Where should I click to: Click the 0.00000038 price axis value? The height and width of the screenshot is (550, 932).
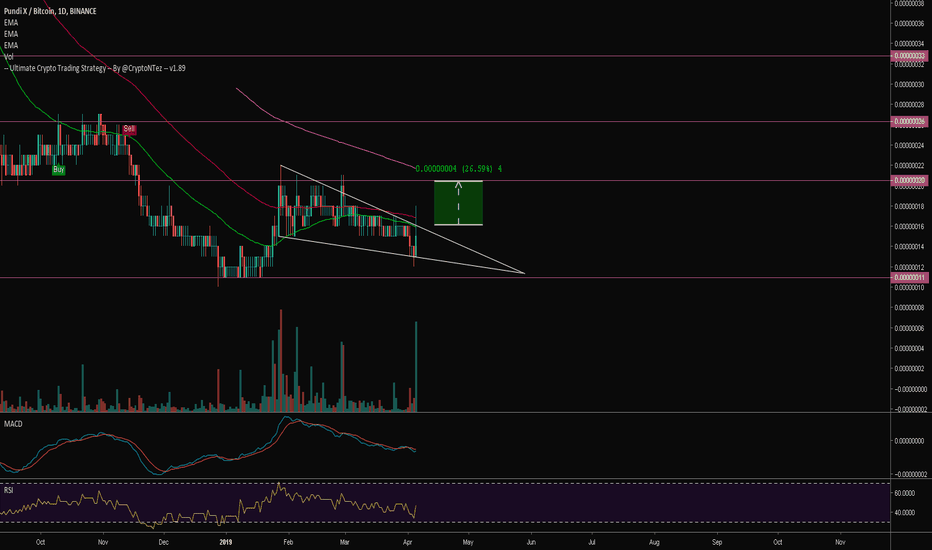click(x=909, y=4)
